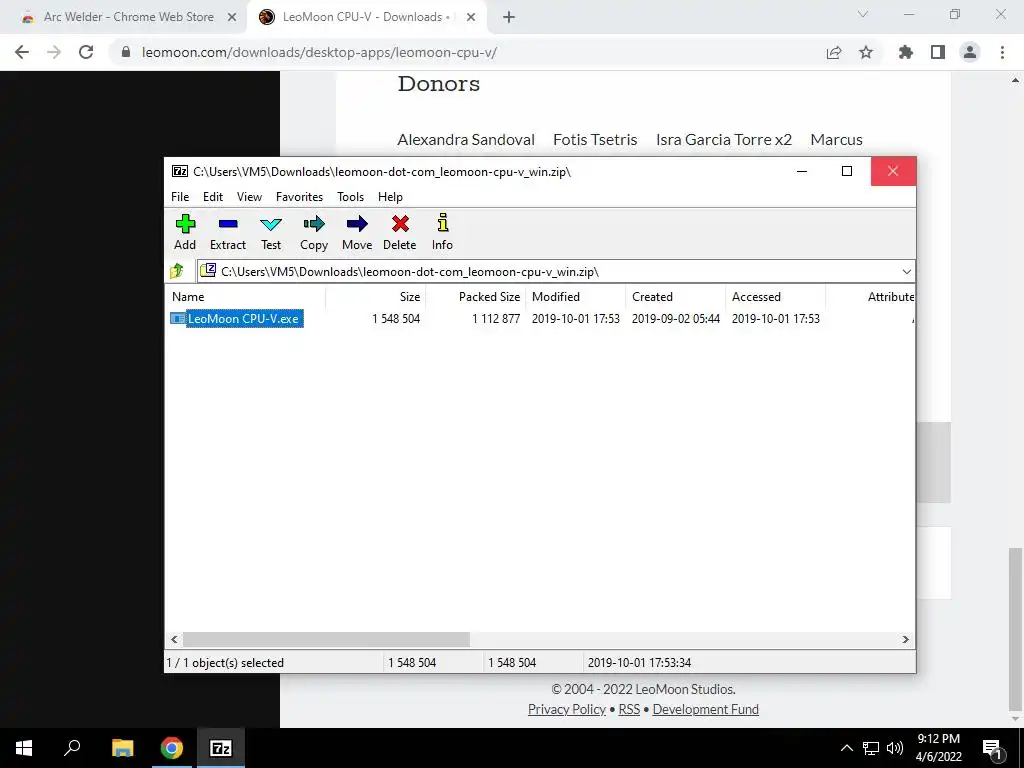Close the LeoMoon CPU-V tab
This screenshot has height=768, width=1024.
471,17
